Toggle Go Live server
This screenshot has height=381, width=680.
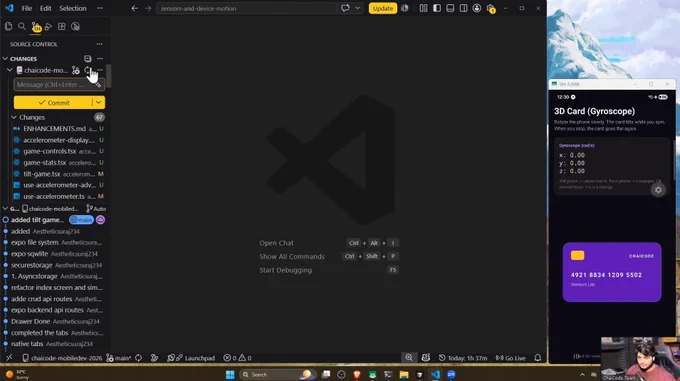pos(511,358)
